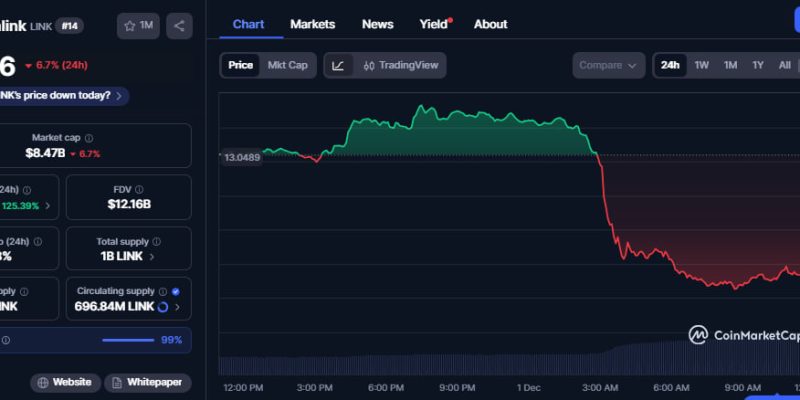Click the Market cap info icon

coord(89,138)
